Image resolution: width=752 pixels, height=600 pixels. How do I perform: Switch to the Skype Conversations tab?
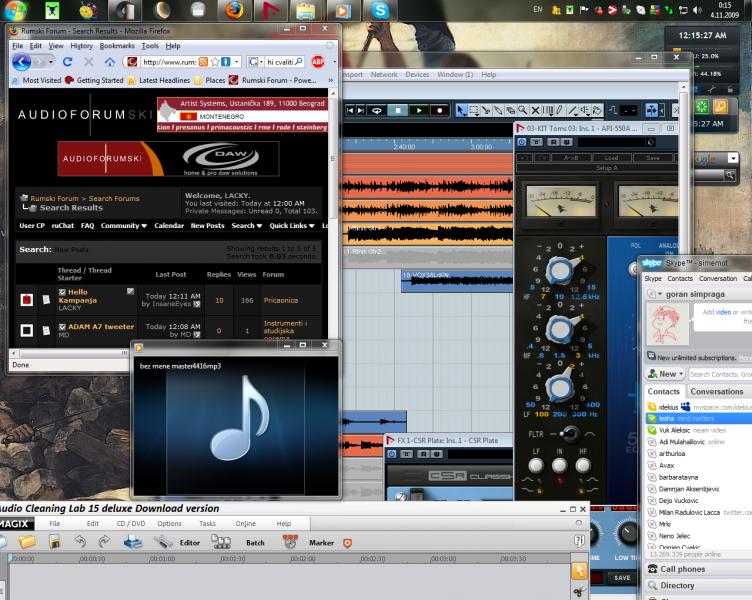point(717,392)
